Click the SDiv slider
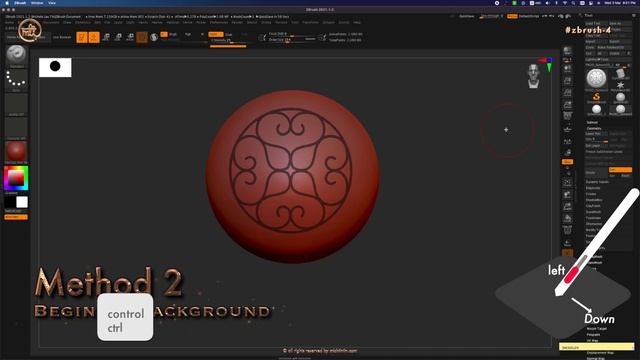640x360 pixels. (597, 139)
